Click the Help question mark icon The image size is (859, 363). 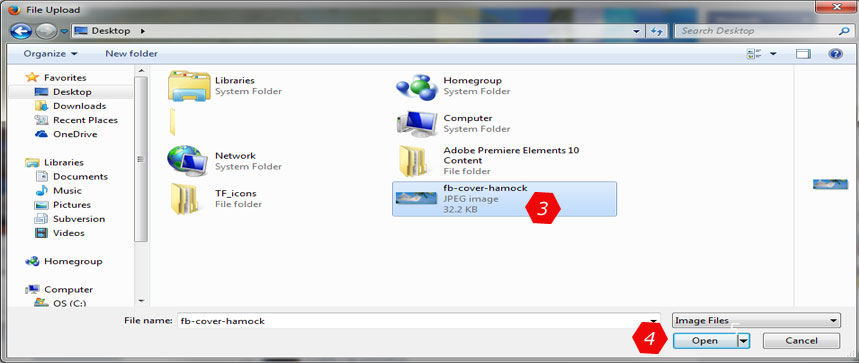(835, 54)
